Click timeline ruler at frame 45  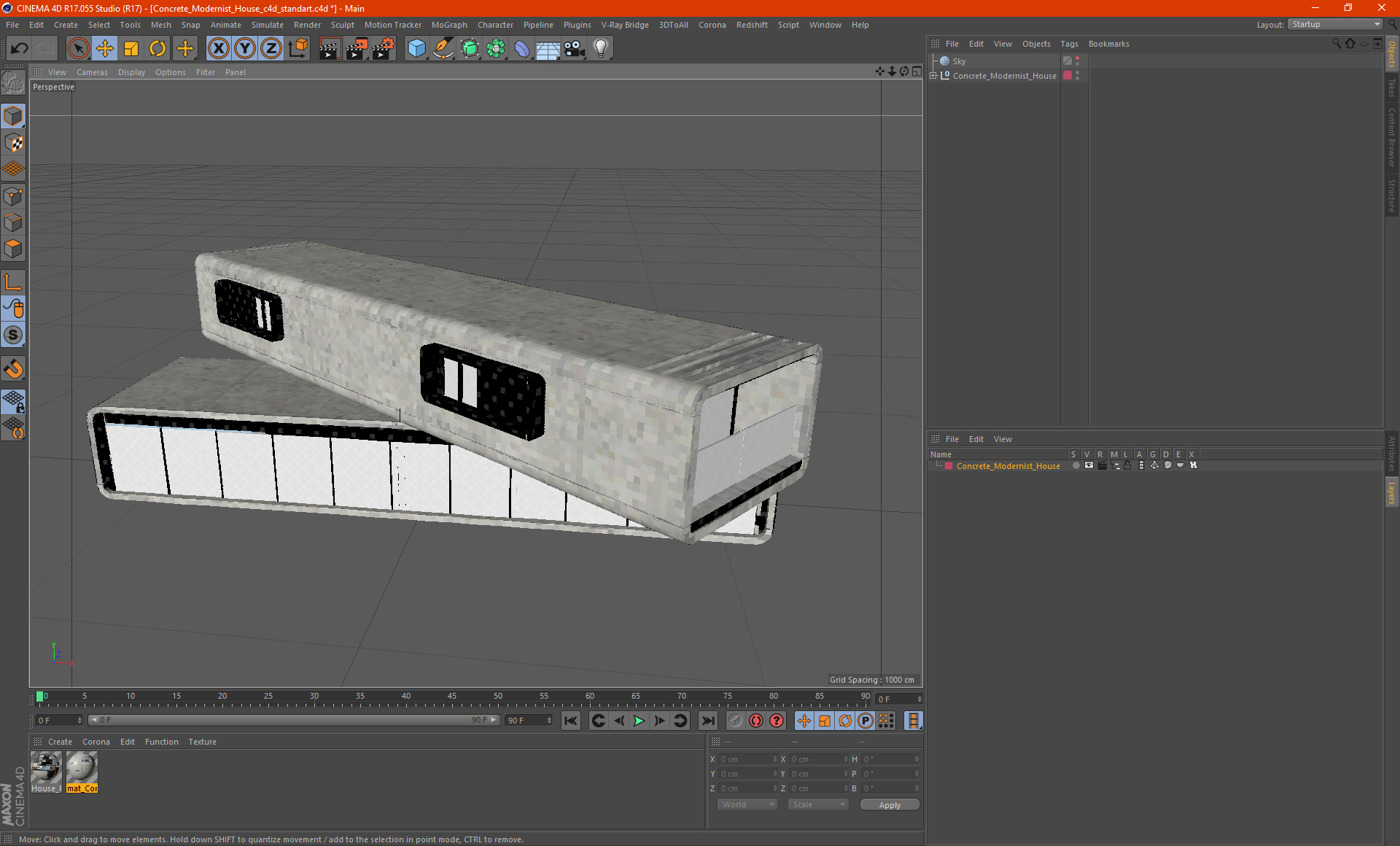[452, 698]
